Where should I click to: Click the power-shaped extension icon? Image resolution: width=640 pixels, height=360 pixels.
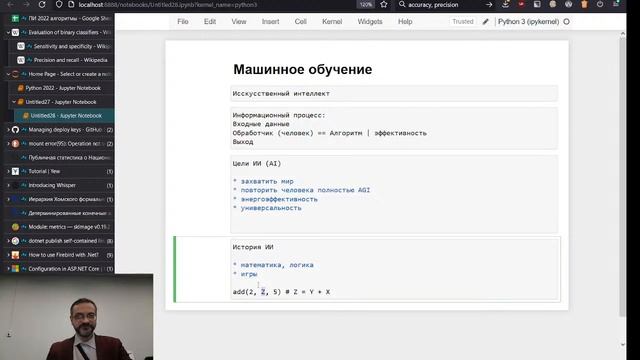pyautogui.click(x=600, y=4)
